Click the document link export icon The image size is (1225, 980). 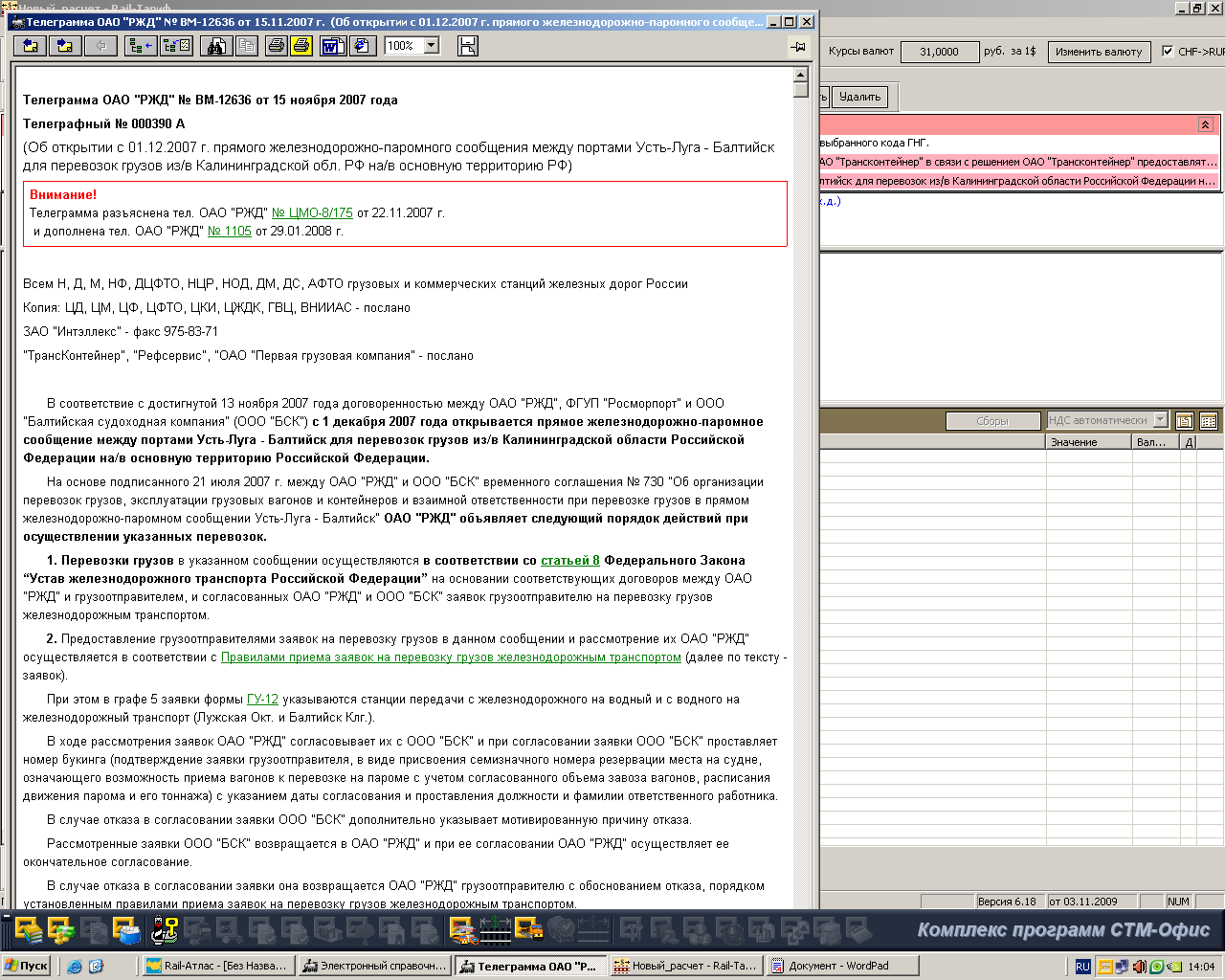[x=363, y=45]
